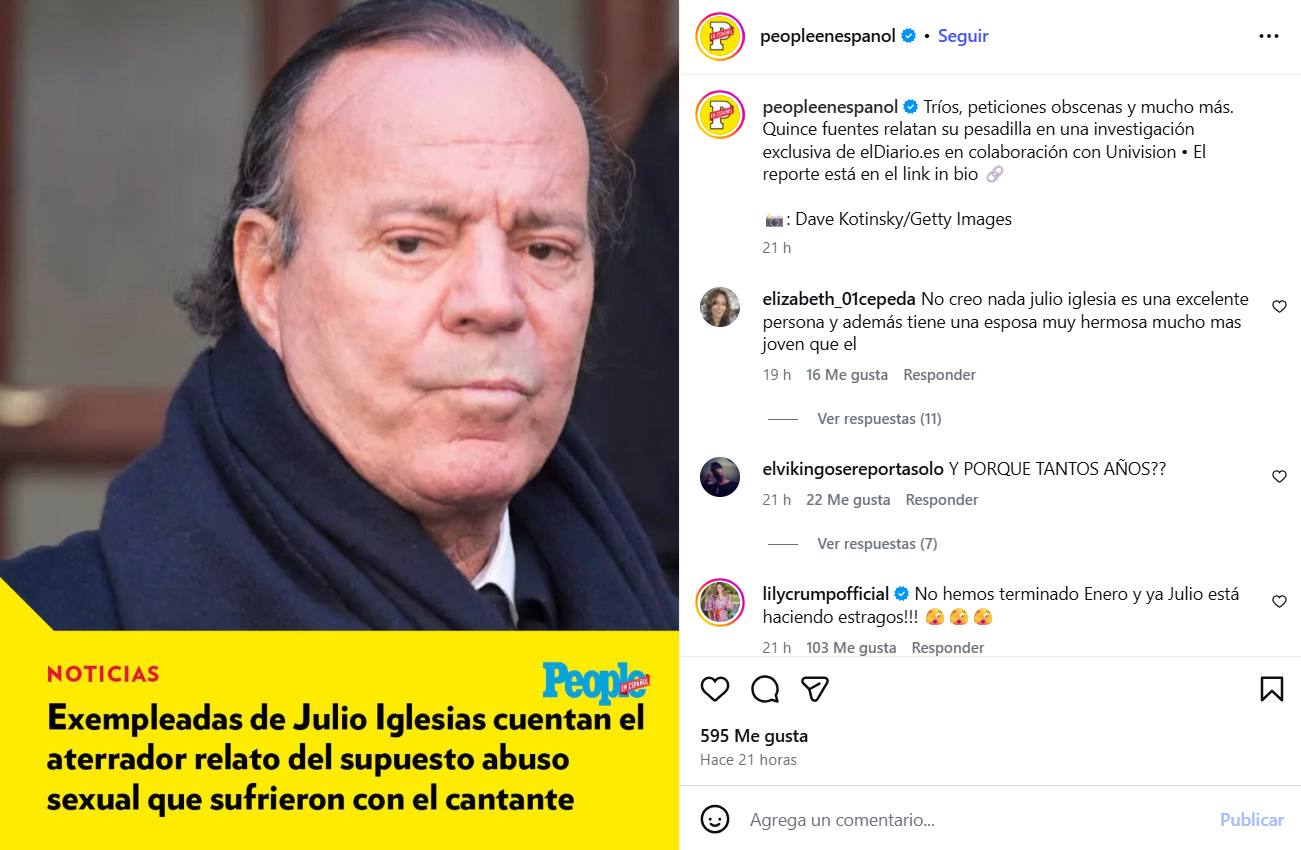View the 103 Me gusta on lilycrumpofficial's comment

(x=851, y=648)
